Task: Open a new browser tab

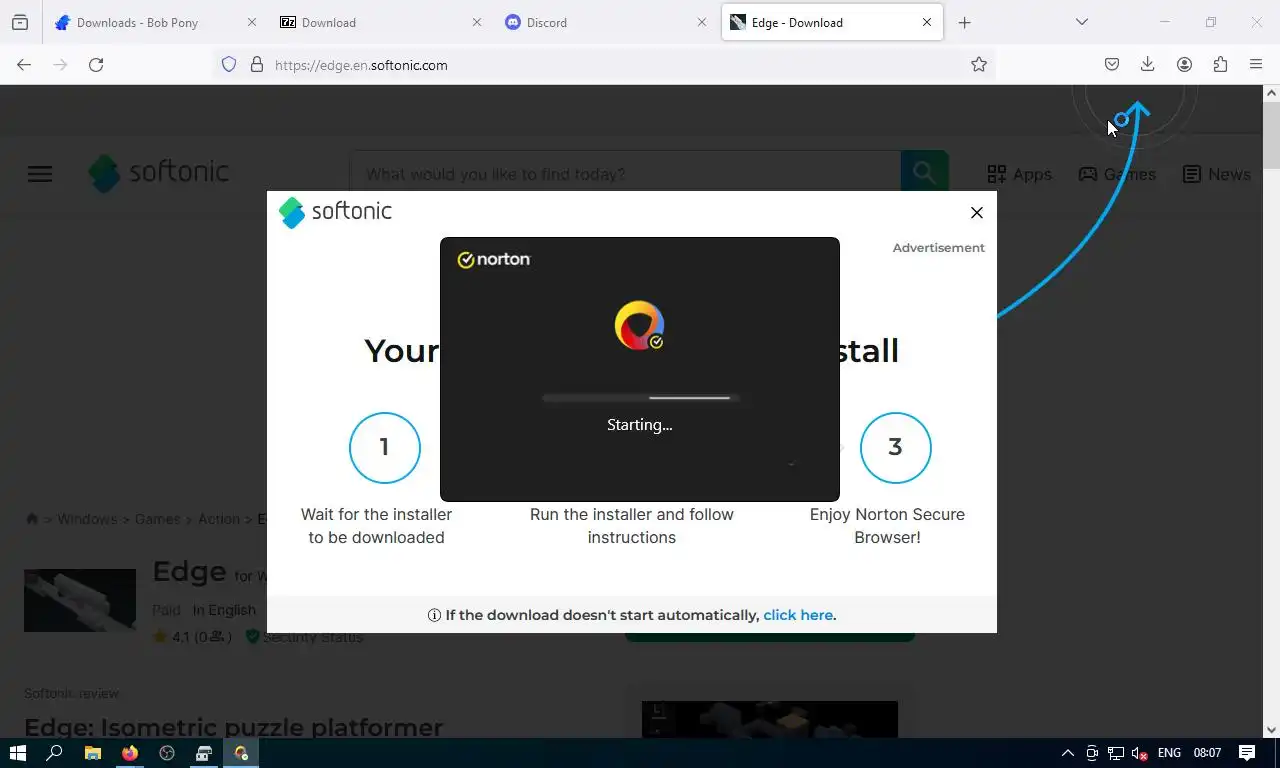Action: 964,22
